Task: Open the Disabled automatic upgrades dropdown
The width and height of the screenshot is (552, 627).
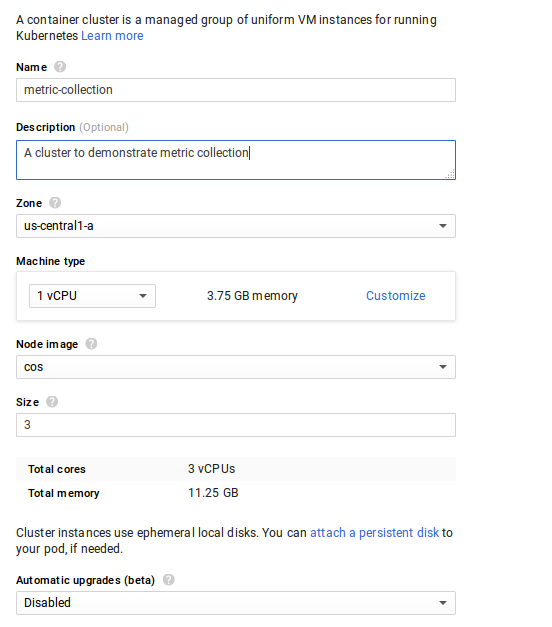Action: (236, 603)
